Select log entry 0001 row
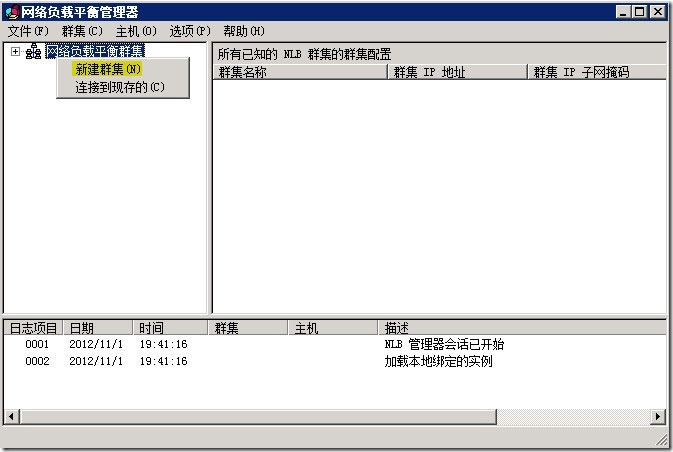 37,344
